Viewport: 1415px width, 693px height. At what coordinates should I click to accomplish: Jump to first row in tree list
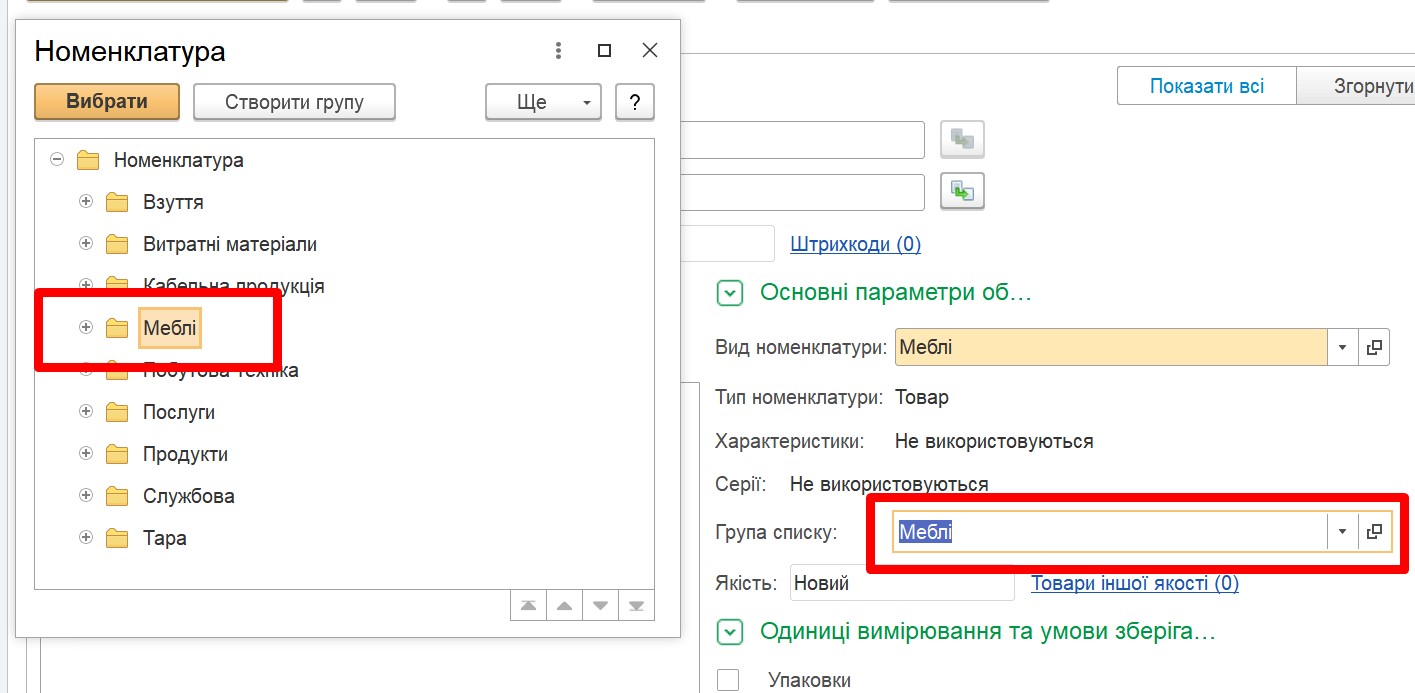[x=528, y=606]
